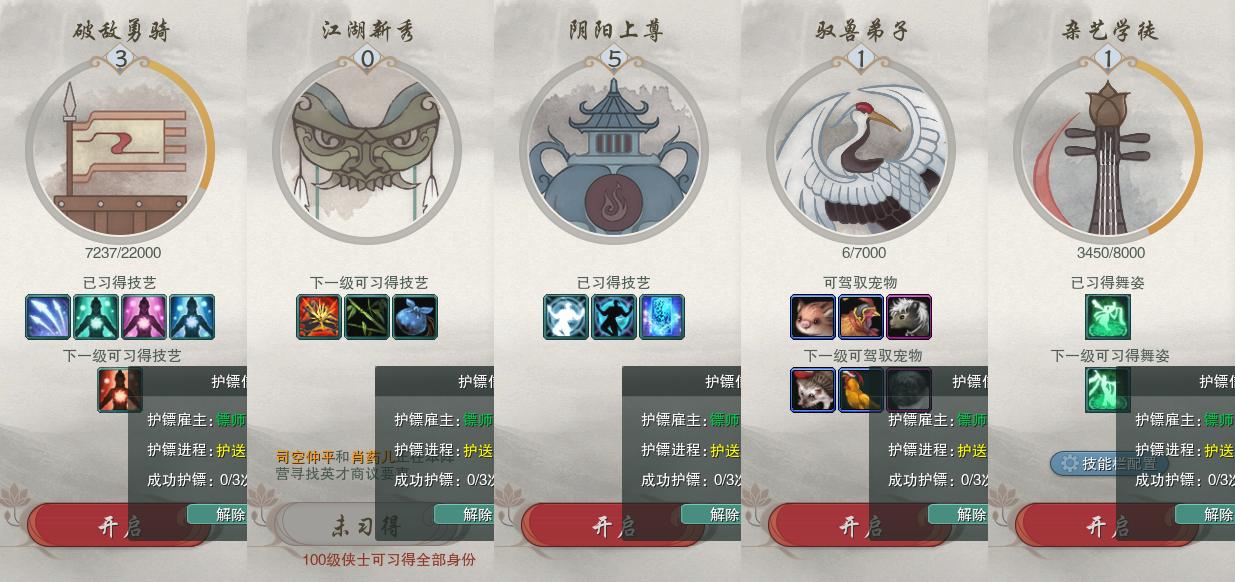Click the 开启 button under 破敌勇骑
Image resolution: width=1235 pixels, height=582 pixels.
120,526
